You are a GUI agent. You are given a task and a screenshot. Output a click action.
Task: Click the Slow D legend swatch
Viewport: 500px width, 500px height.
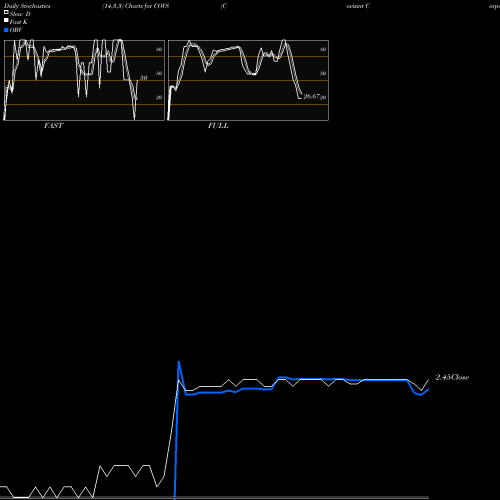[6, 12]
